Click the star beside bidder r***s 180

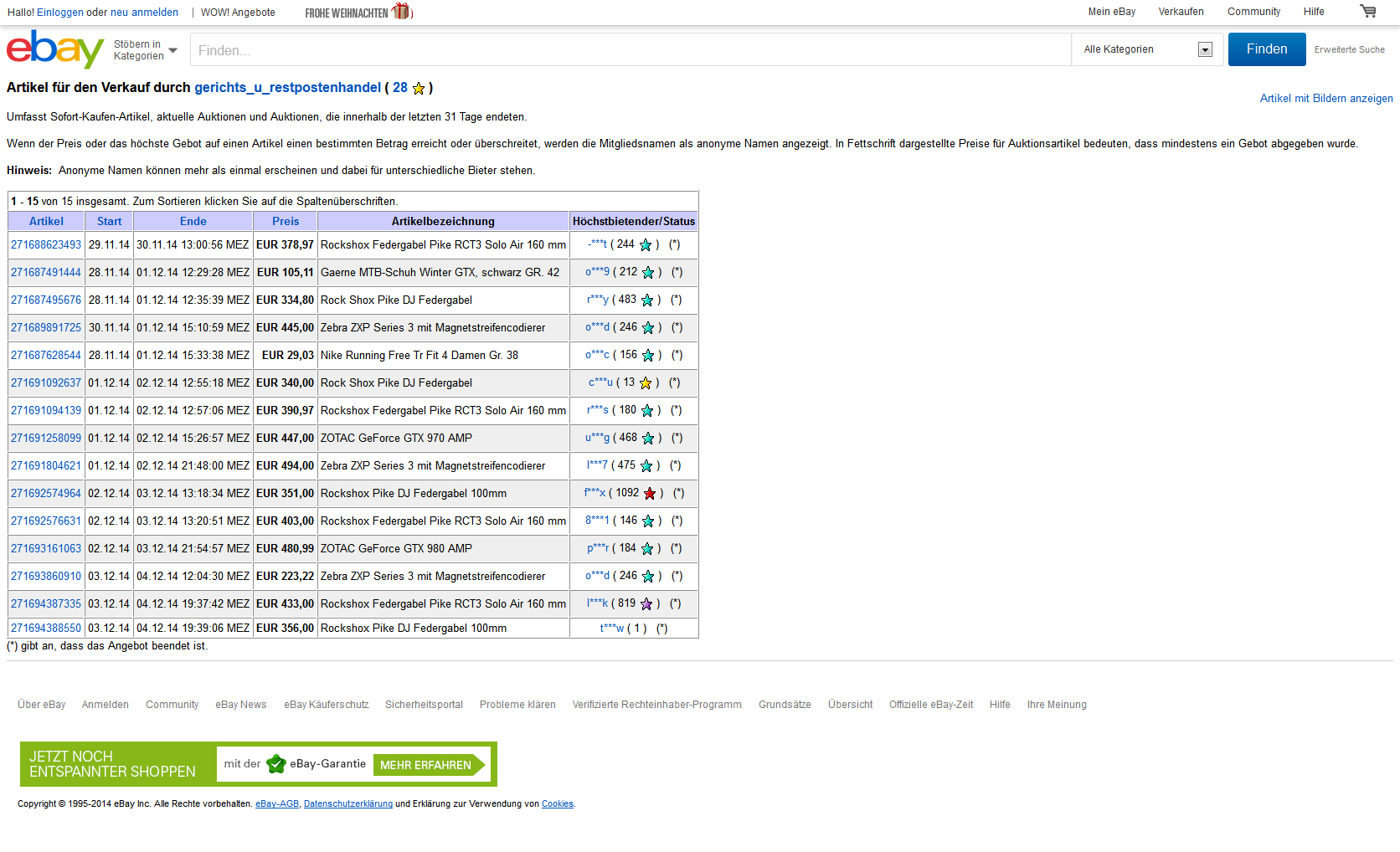tap(647, 410)
